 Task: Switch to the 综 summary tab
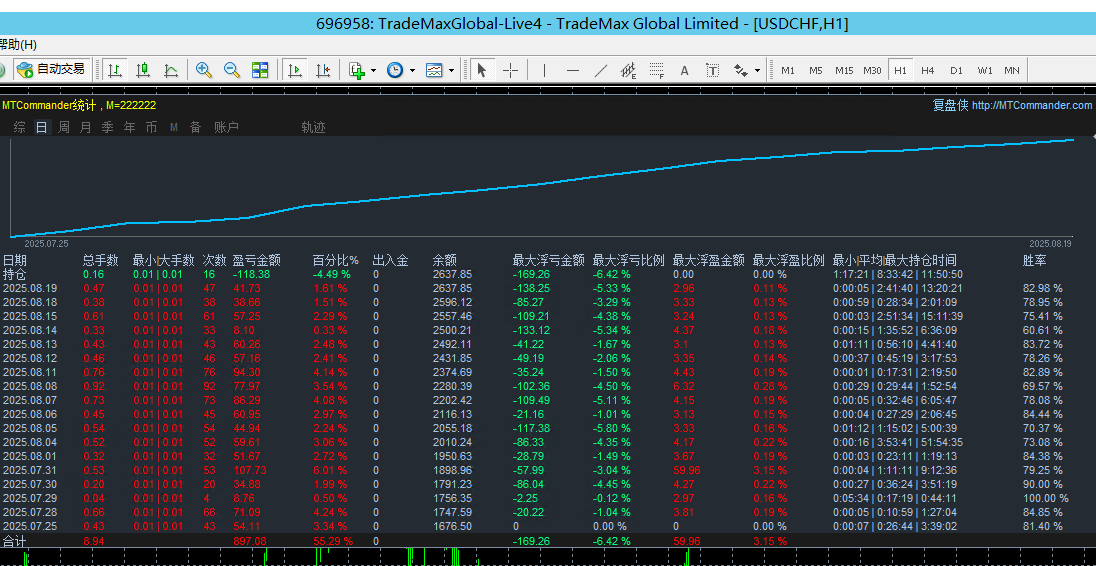pyautogui.click(x=20, y=127)
